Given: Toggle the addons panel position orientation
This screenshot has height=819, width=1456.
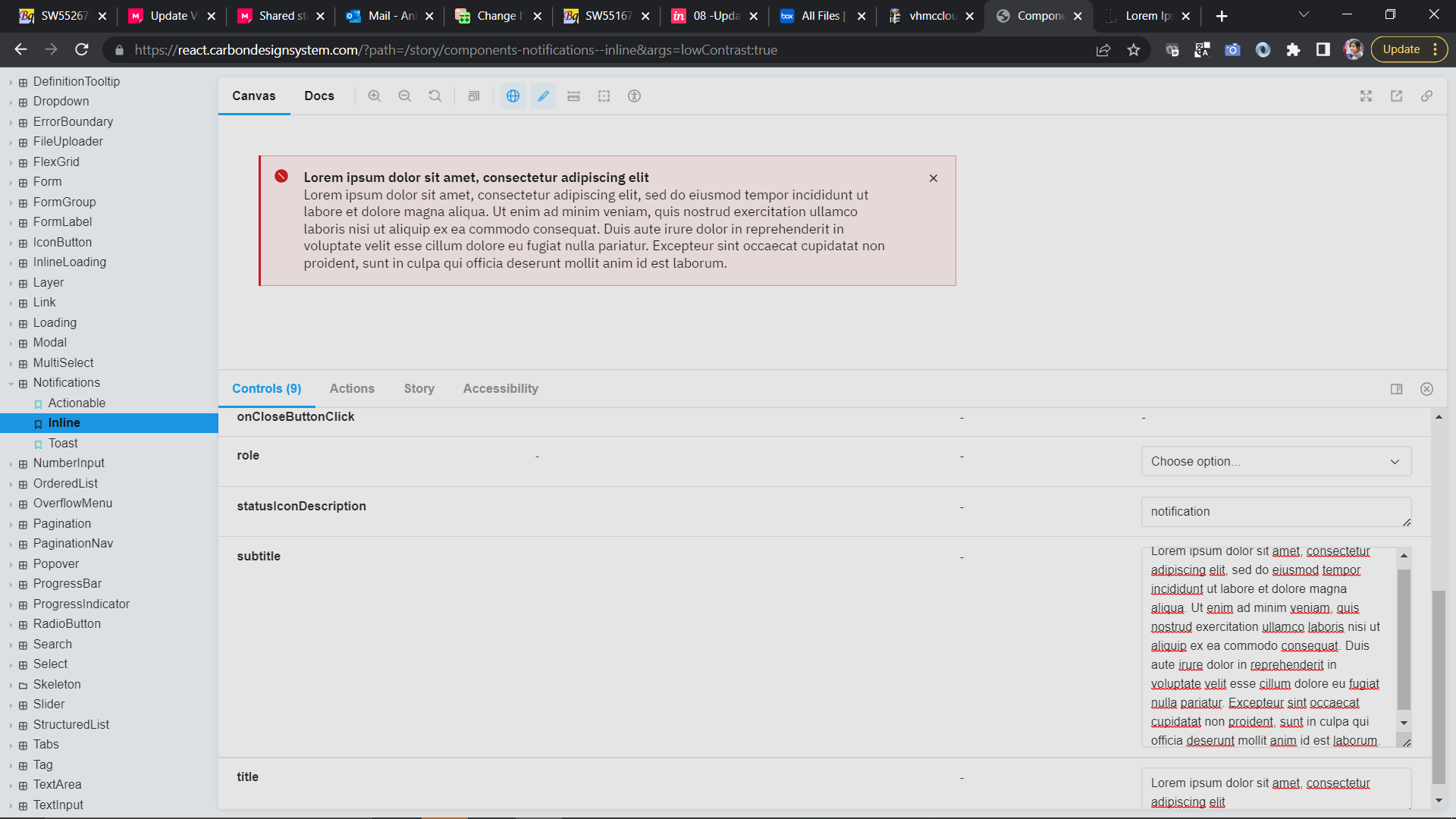Looking at the screenshot, I should point(1396,389).
